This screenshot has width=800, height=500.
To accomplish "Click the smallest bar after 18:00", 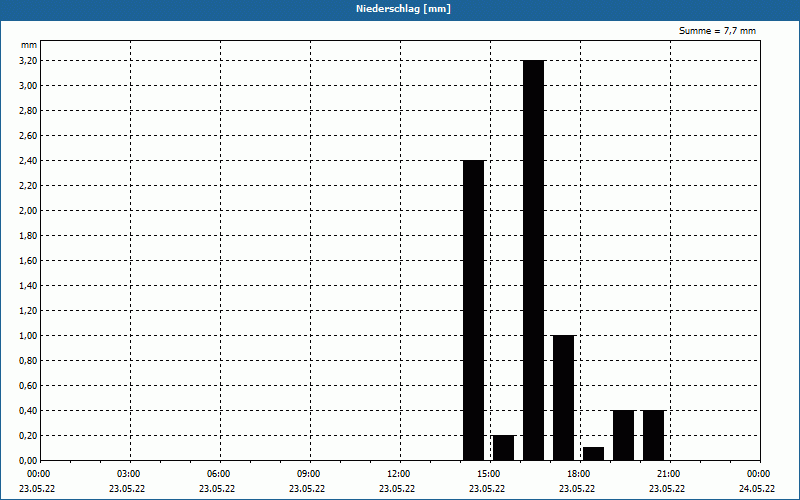I will (593, 454).
